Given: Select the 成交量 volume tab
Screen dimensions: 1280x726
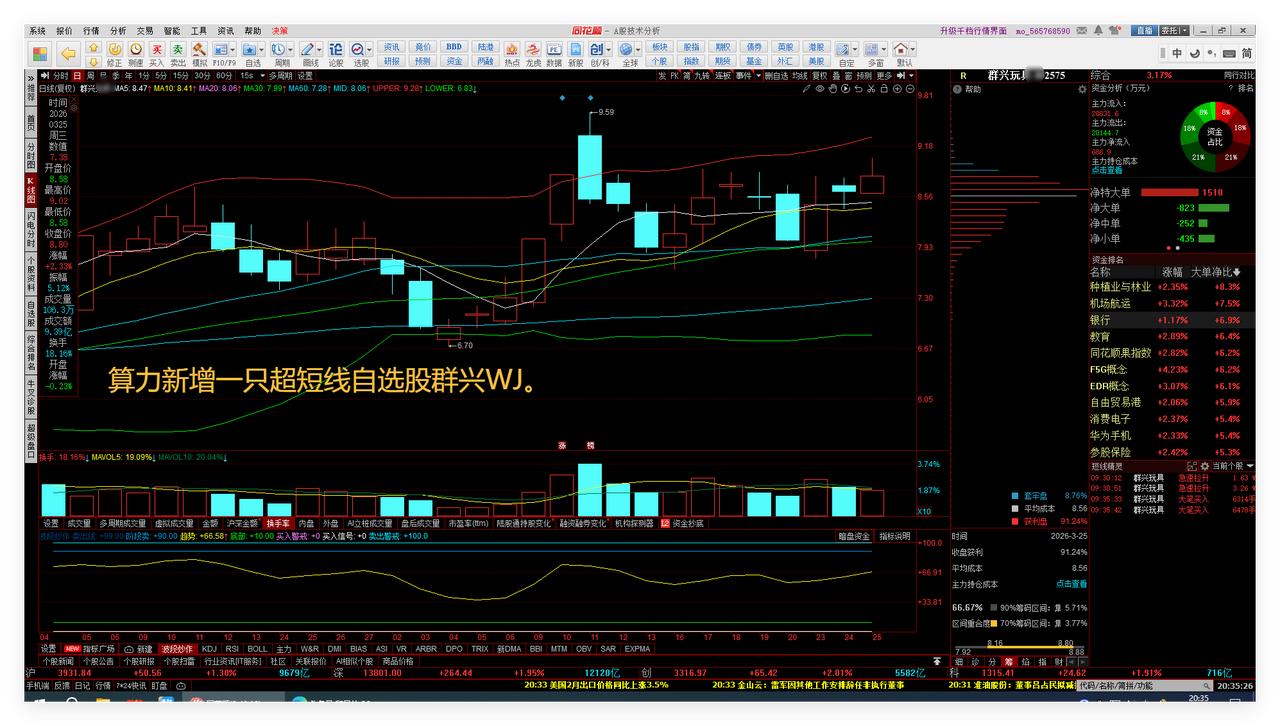Looking at the screenshot, I should click(79, 523).
